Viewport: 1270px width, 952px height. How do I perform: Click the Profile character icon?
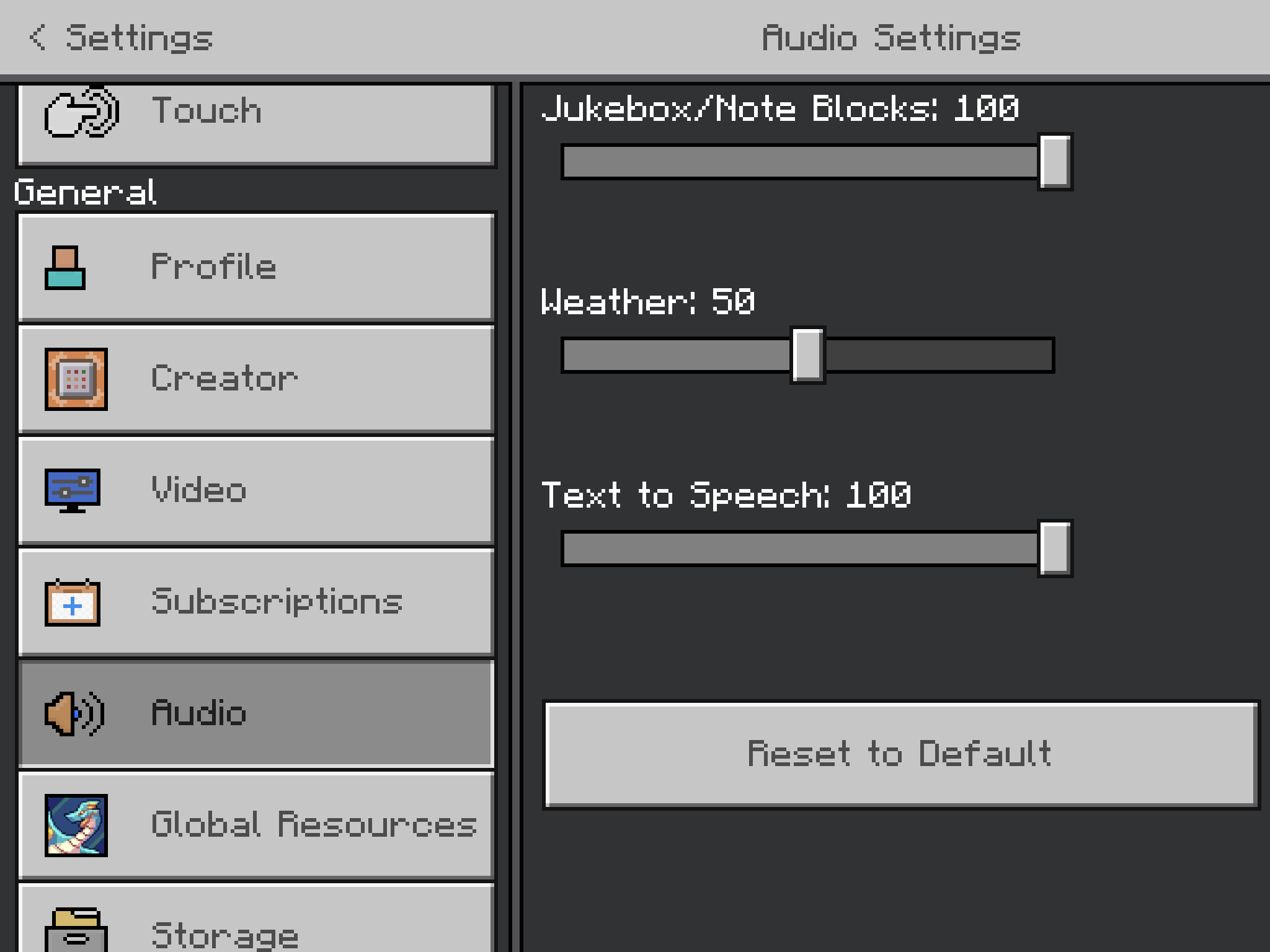(65, 268)
